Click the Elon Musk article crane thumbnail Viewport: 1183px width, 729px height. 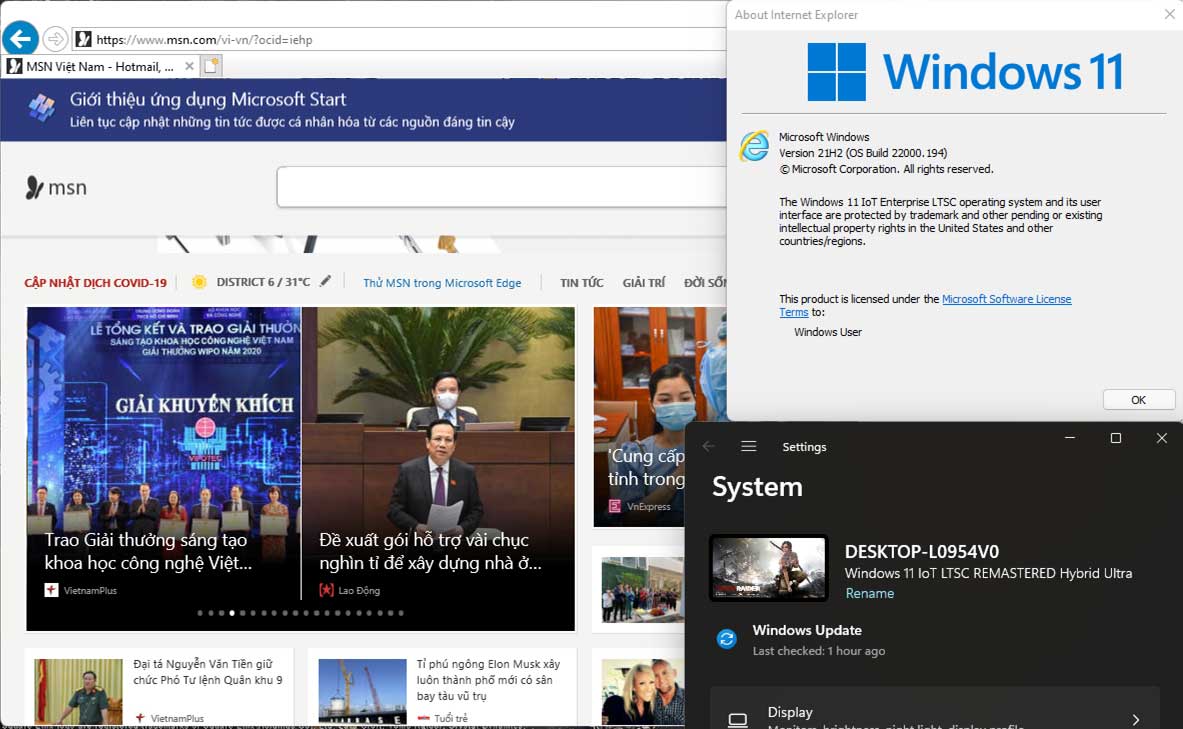362,691
